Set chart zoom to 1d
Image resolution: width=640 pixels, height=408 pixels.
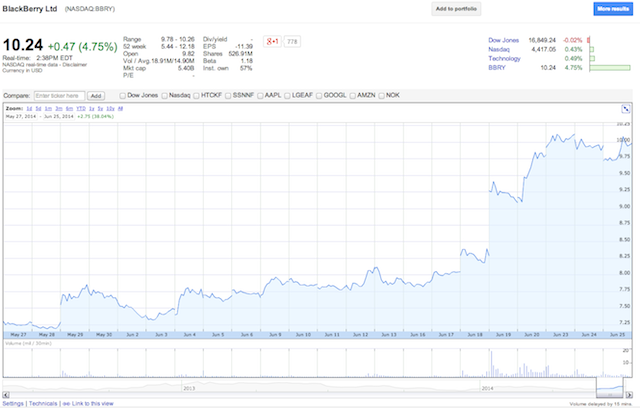pos(29,109)
